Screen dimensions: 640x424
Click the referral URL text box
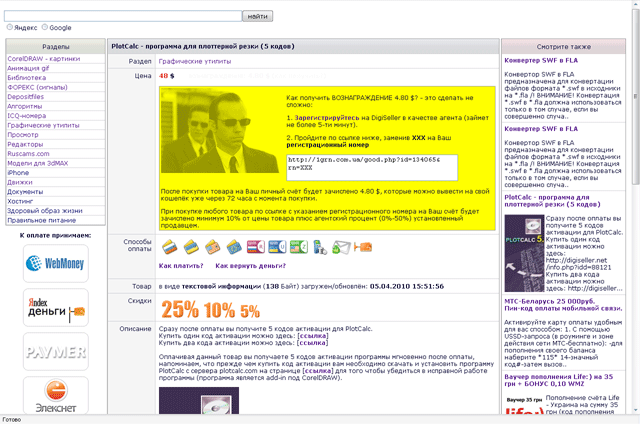coord(372,167)
